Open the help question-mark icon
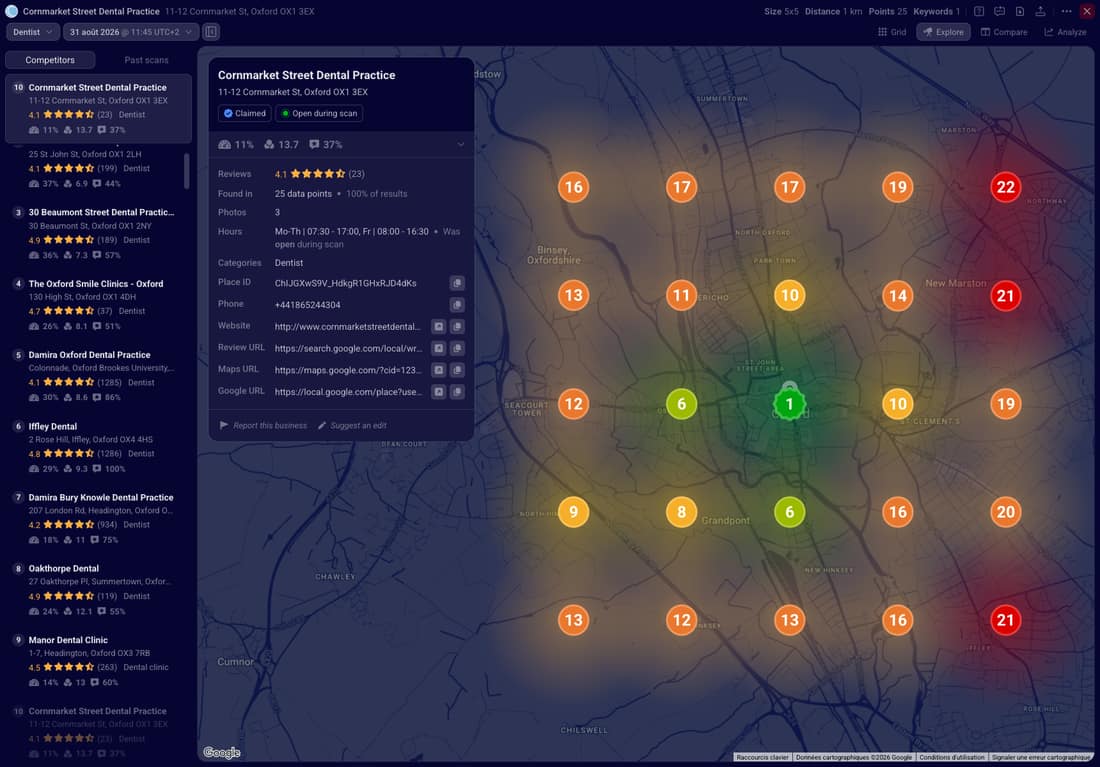Screen dimensions: 1100x767 pyautogui.click(x=979, y=11)
